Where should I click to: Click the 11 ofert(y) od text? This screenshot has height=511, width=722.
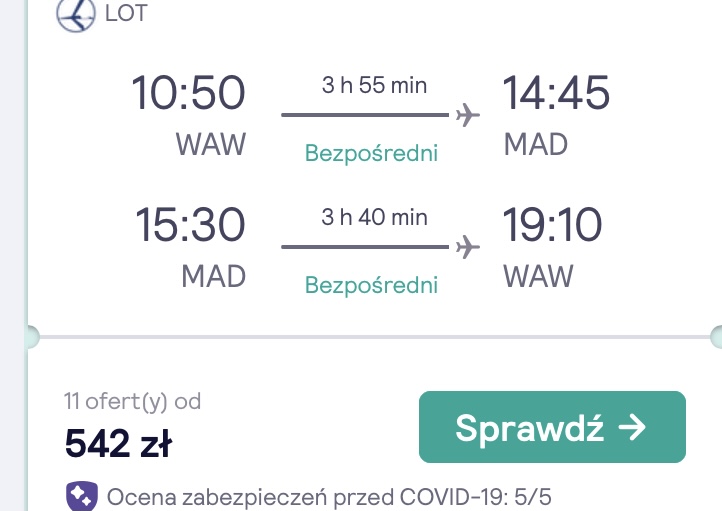pos(133,401)
